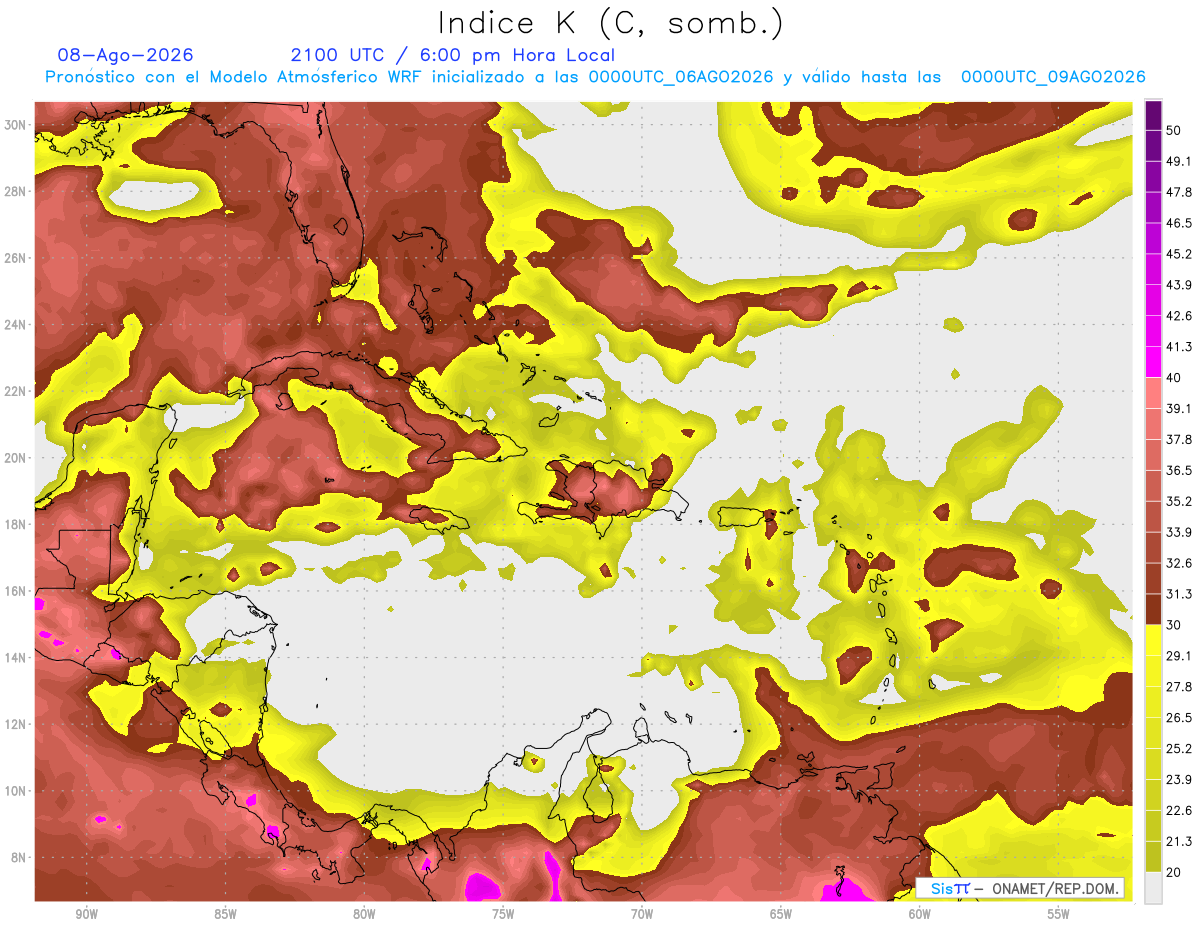Click the latitude axis label "30N"
Viewport: 1200px width, 927px height.
click(16, 125)
